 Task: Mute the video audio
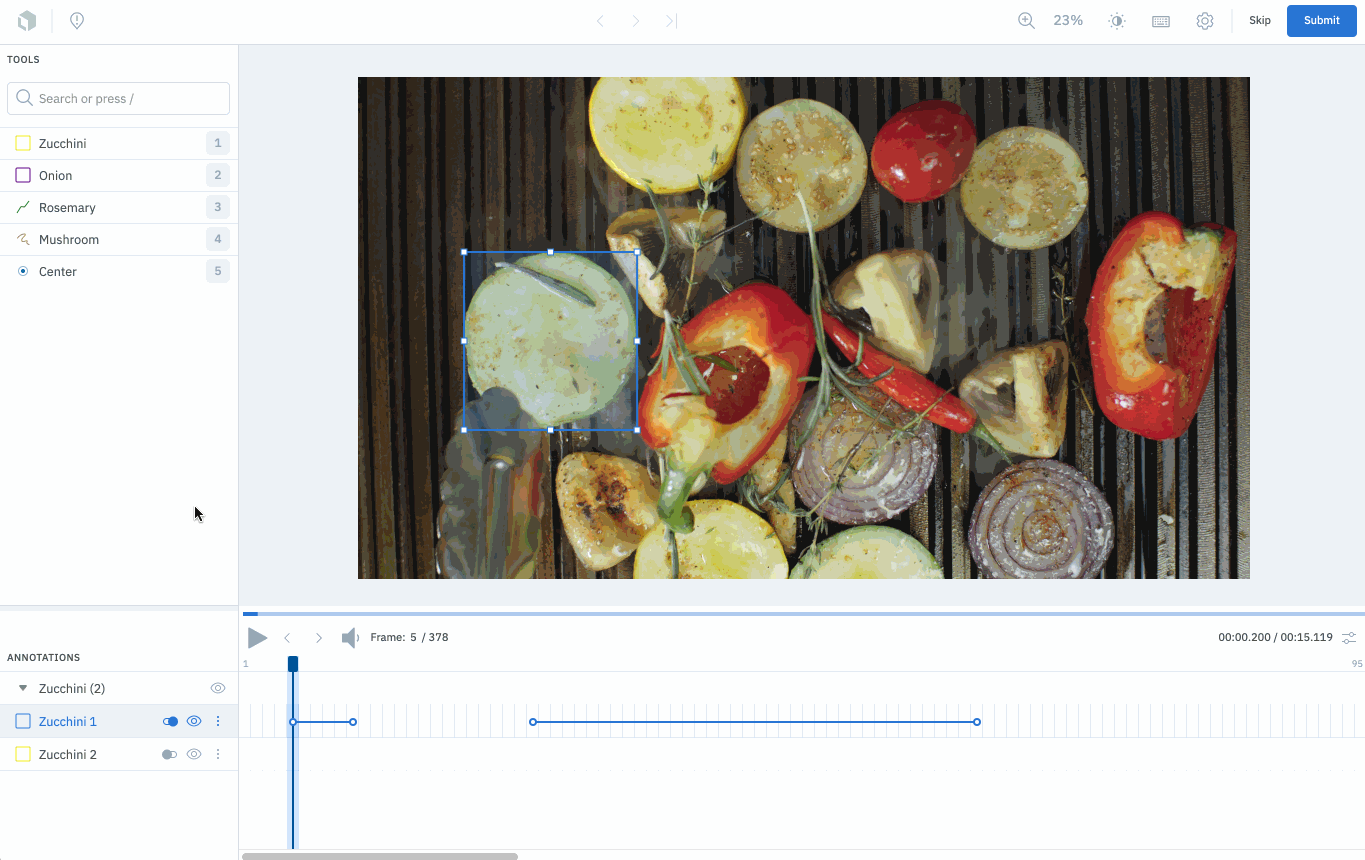coord(350,638)
